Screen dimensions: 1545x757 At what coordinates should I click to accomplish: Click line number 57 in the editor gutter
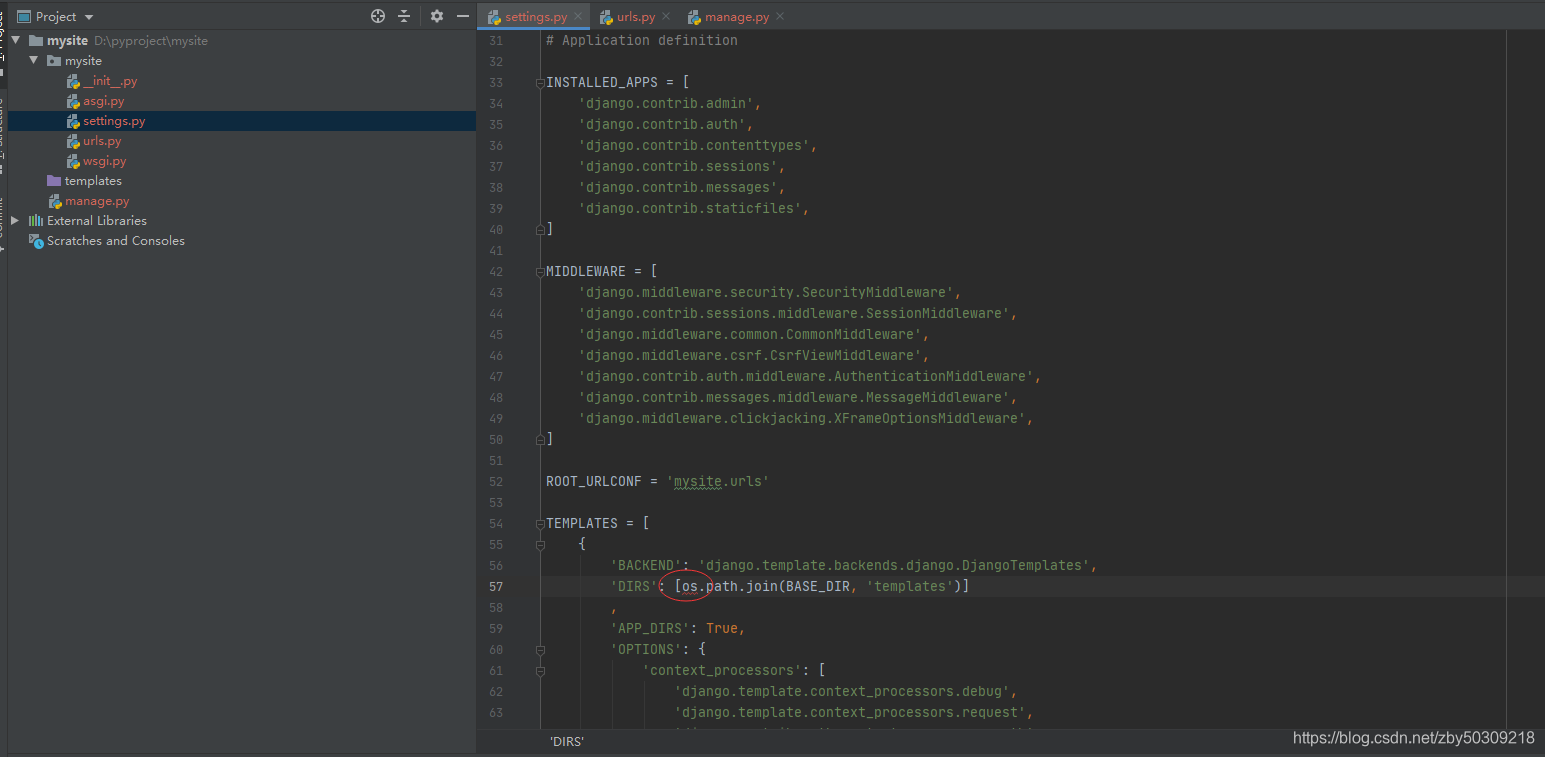[x=497, y=586]
